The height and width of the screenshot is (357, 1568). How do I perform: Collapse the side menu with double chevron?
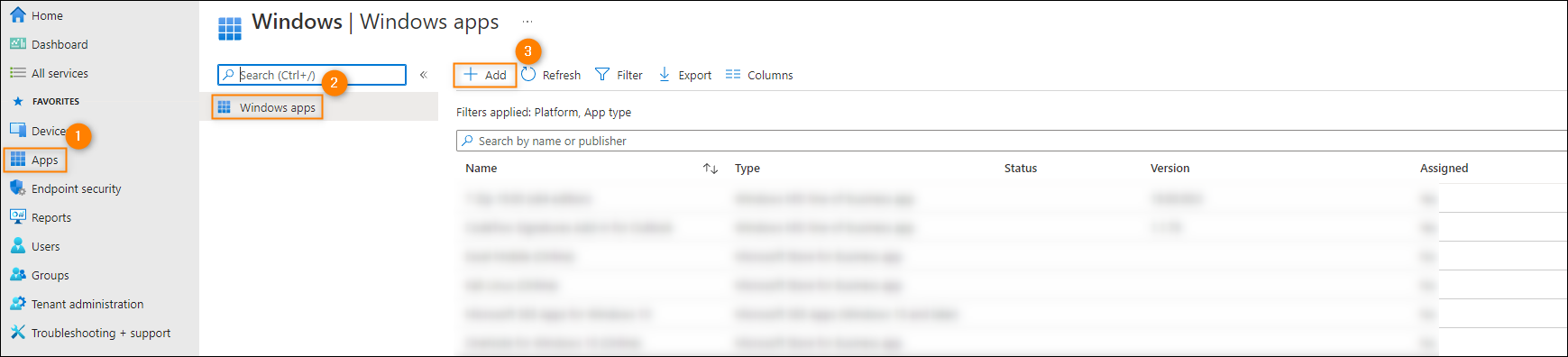tap(423, 75)
